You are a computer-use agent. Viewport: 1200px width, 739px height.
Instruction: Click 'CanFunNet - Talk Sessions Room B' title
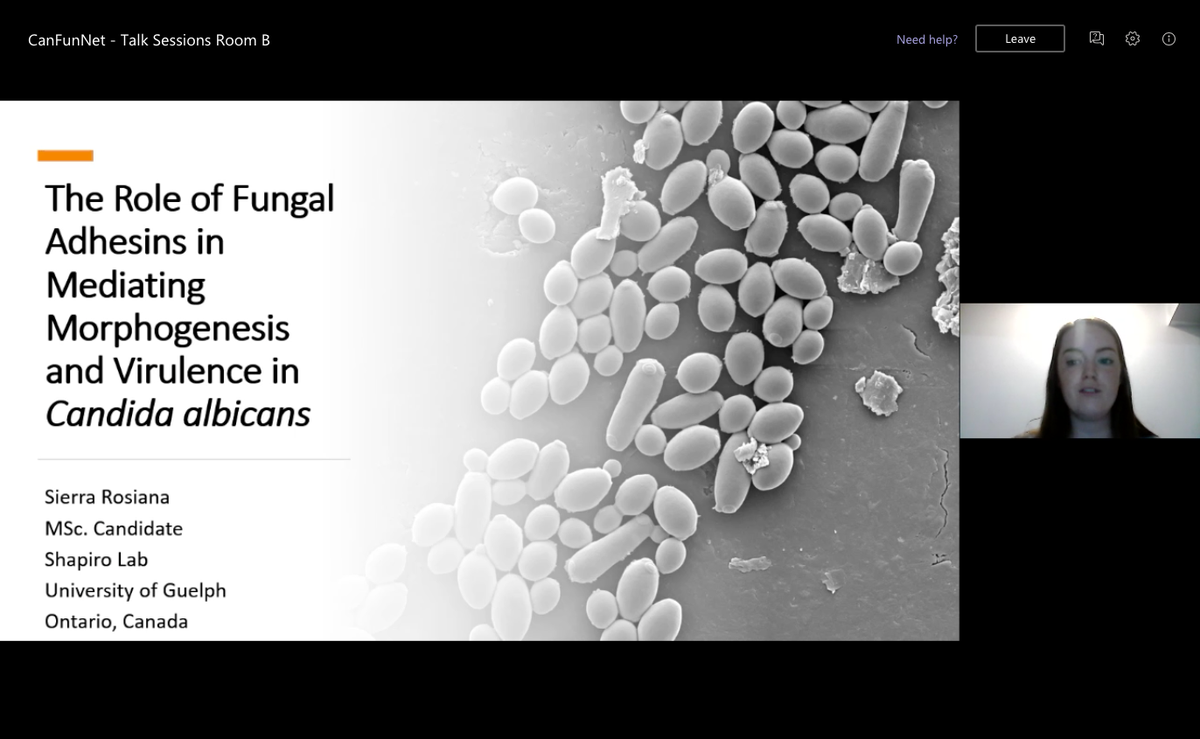pos(149,40)
